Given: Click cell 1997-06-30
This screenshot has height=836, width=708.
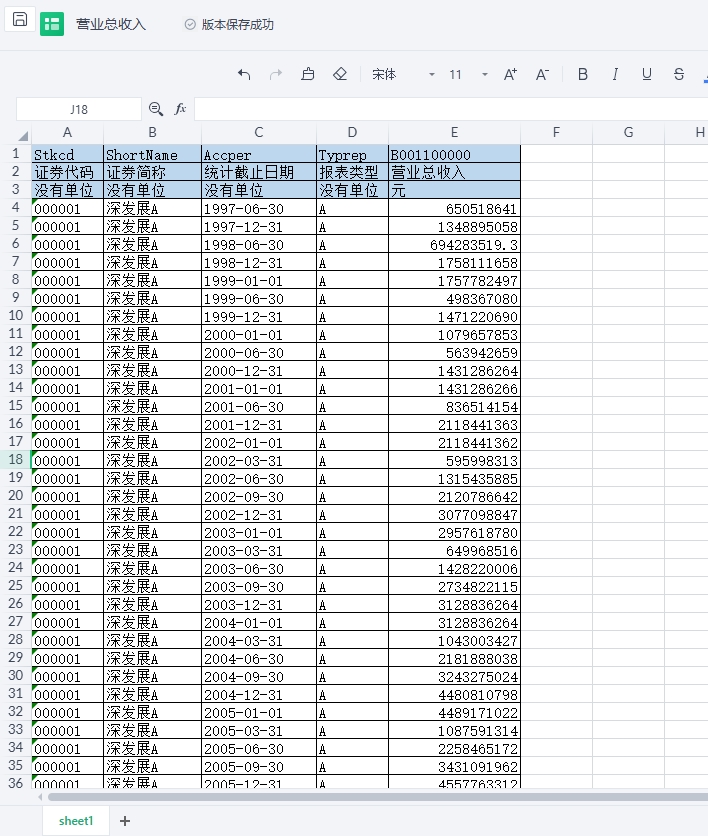Looking at the screenshot, I should (x=259, y=208).
